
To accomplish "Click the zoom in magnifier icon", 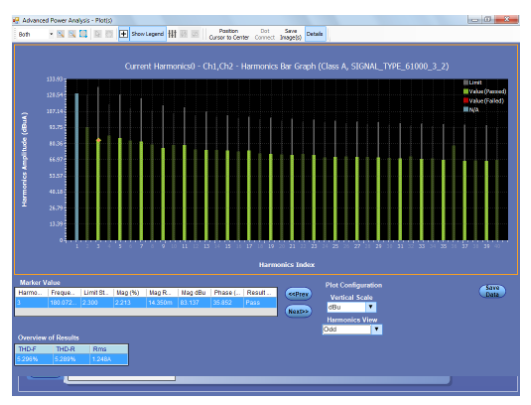I will point(61,34).
